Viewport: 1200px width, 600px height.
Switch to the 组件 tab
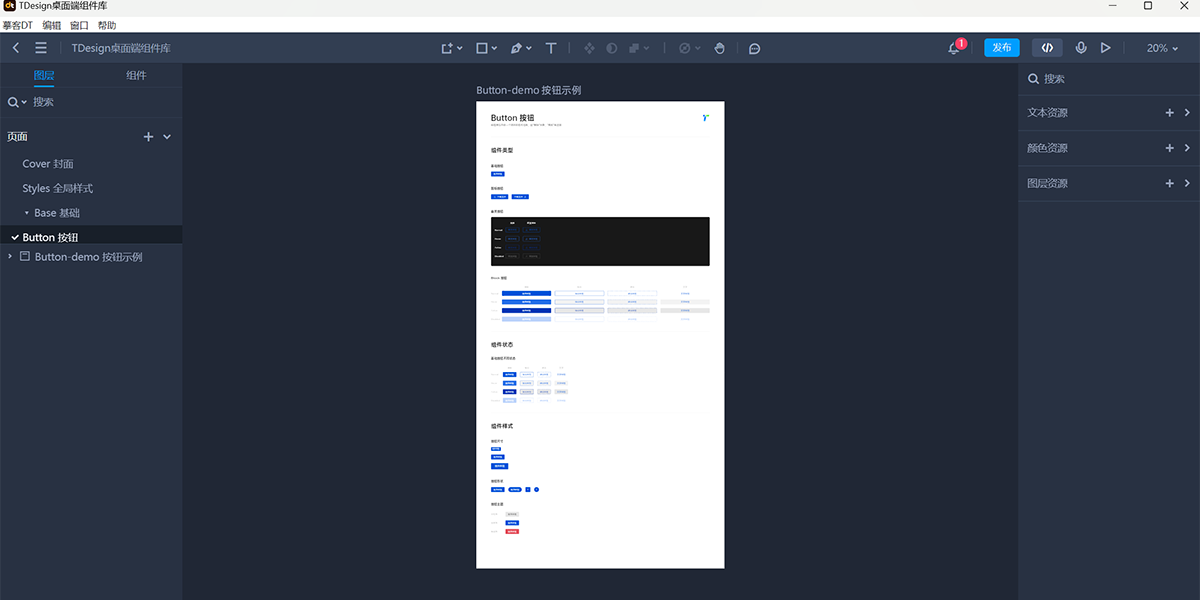tap(136, 76)
